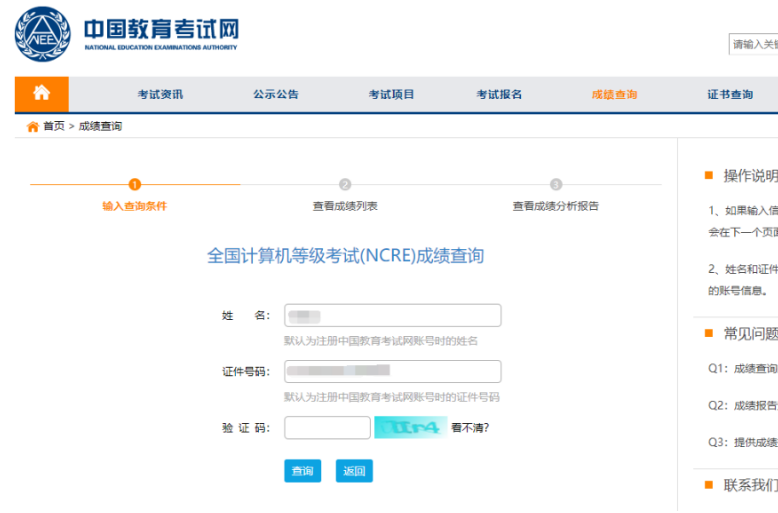Click the 常见问题 section heading
Image resolution: width=778 pixels, height=513 pixels.
(x=750, y=334)
